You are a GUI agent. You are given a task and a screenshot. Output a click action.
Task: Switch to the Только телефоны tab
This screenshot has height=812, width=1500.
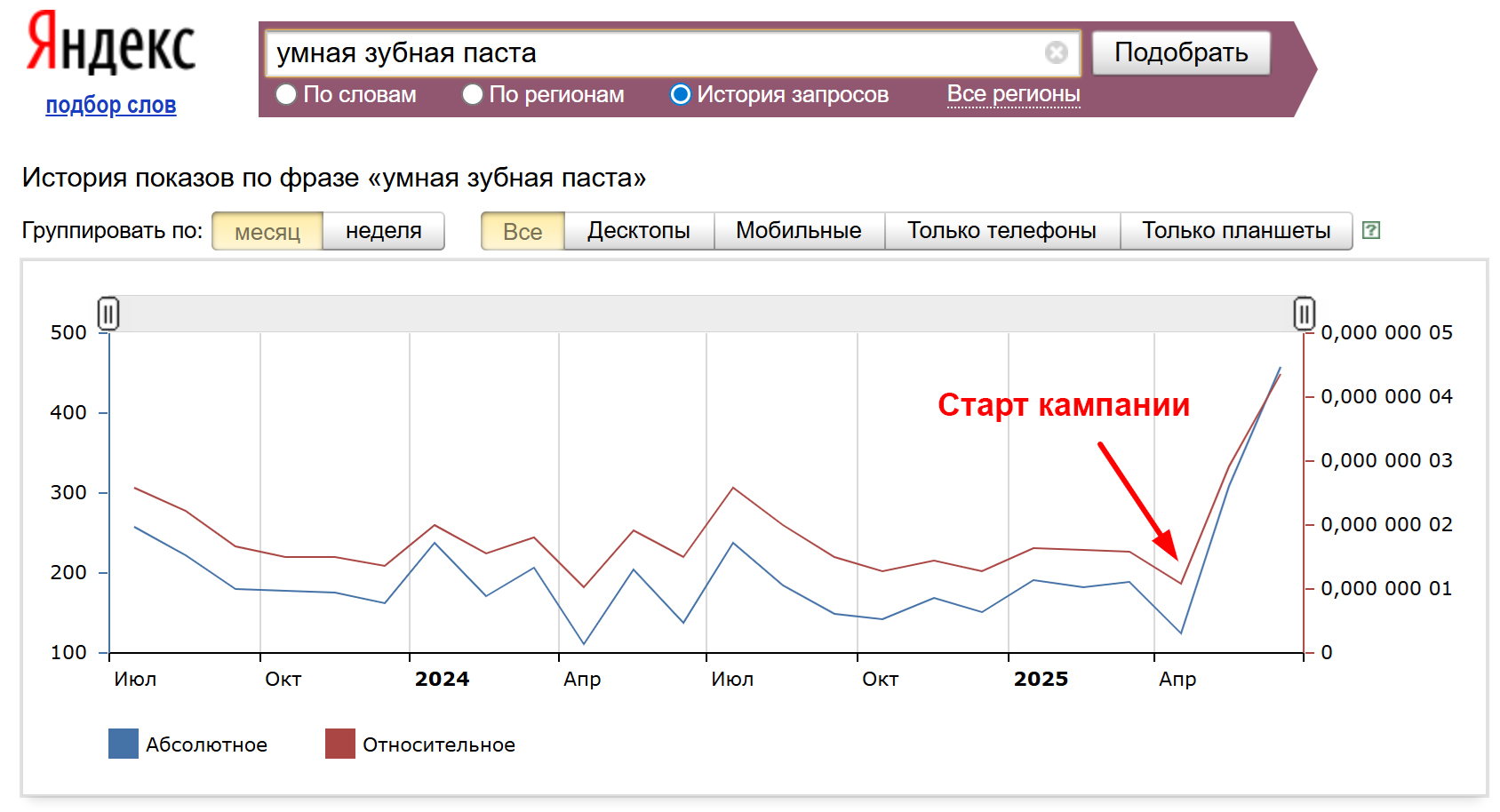(x=1001, y=231)
